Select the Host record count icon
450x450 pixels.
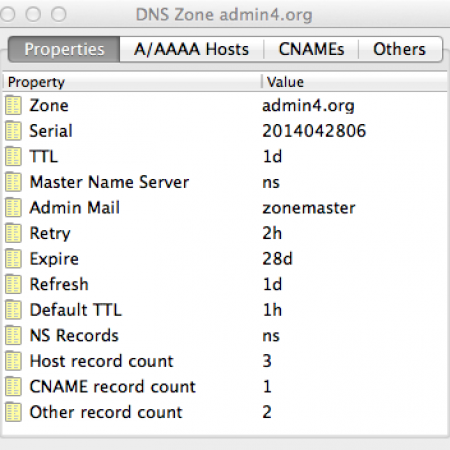(13, 361)
